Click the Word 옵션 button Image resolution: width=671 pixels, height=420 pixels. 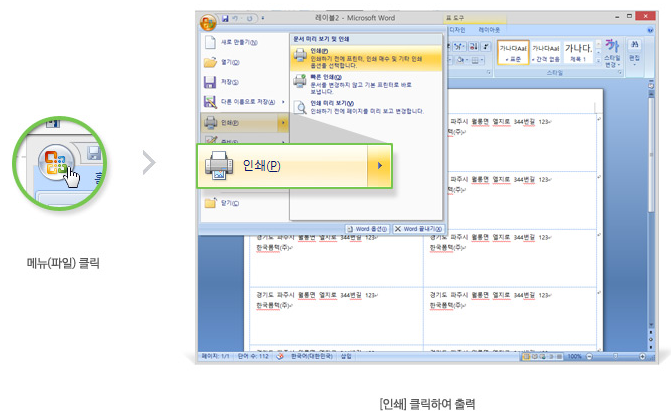click(x=368, y=229)
